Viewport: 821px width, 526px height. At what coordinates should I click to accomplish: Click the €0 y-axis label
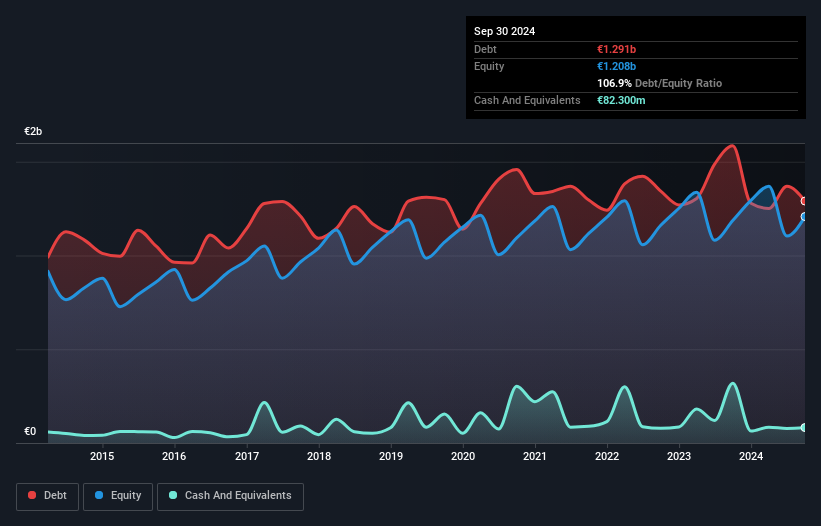click(x=30, y=432)
